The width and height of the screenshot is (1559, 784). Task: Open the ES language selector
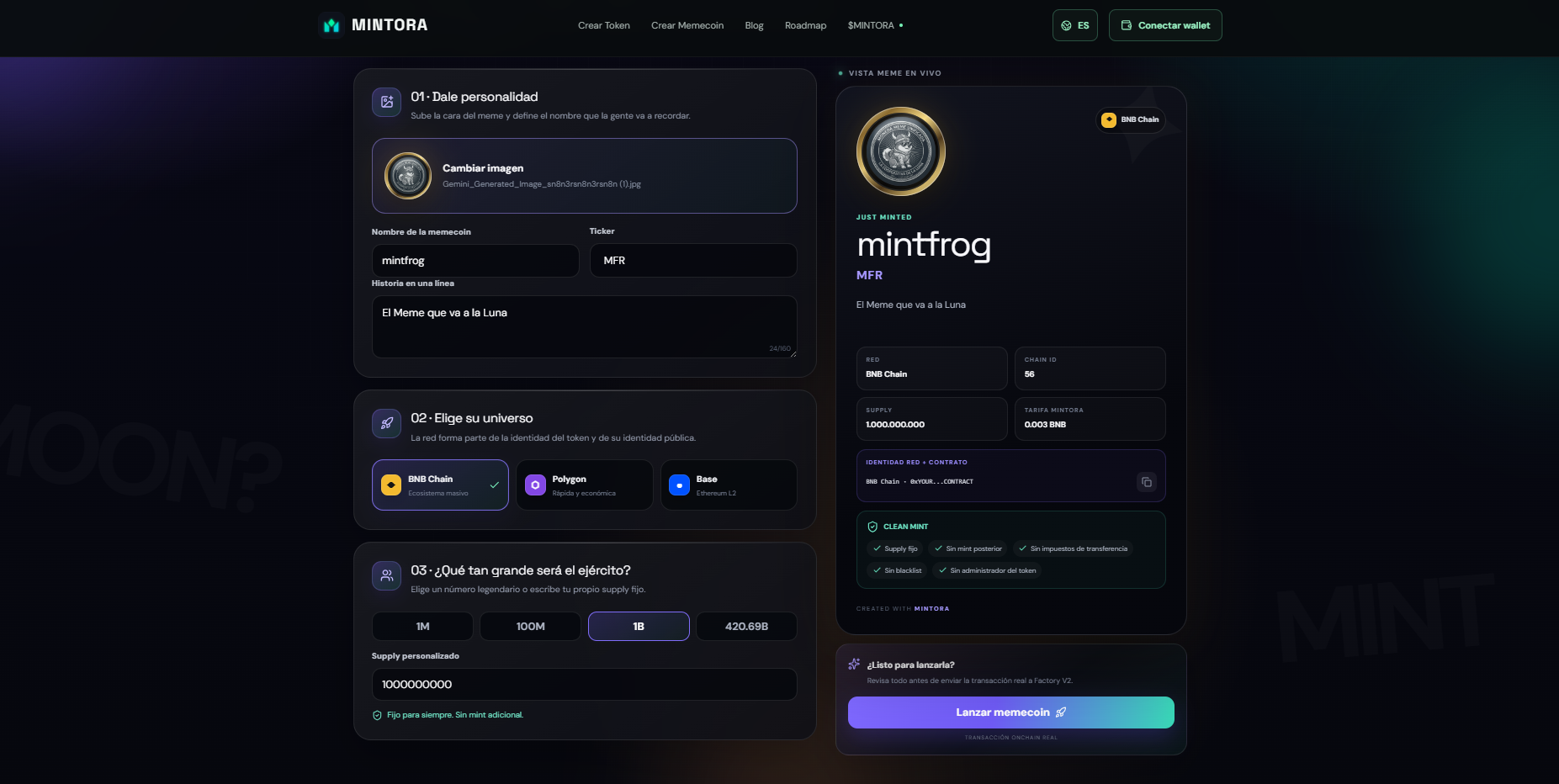point(1075,25)
